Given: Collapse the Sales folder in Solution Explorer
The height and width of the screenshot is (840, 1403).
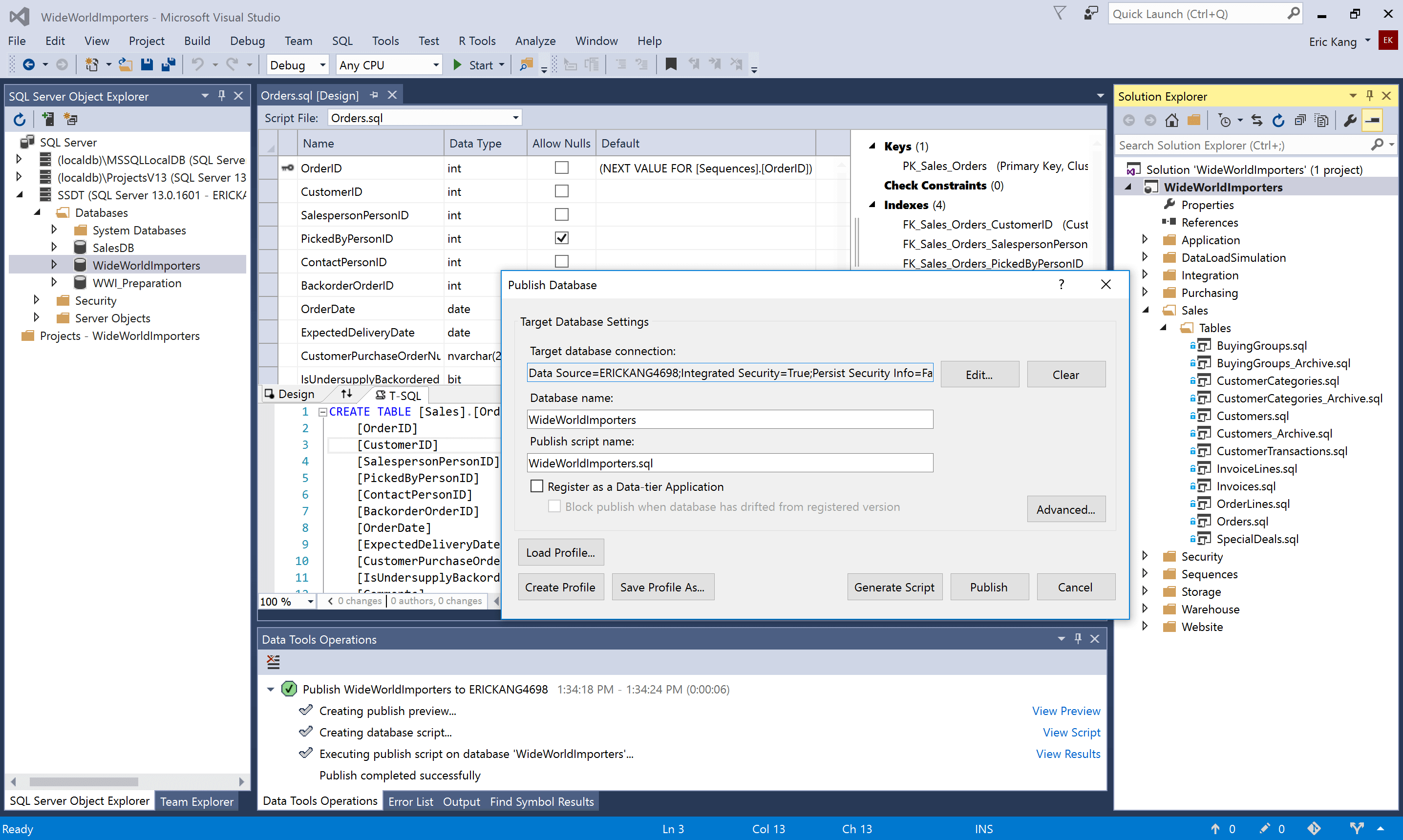Looking at the screenshot, I should coord(1146,310).
